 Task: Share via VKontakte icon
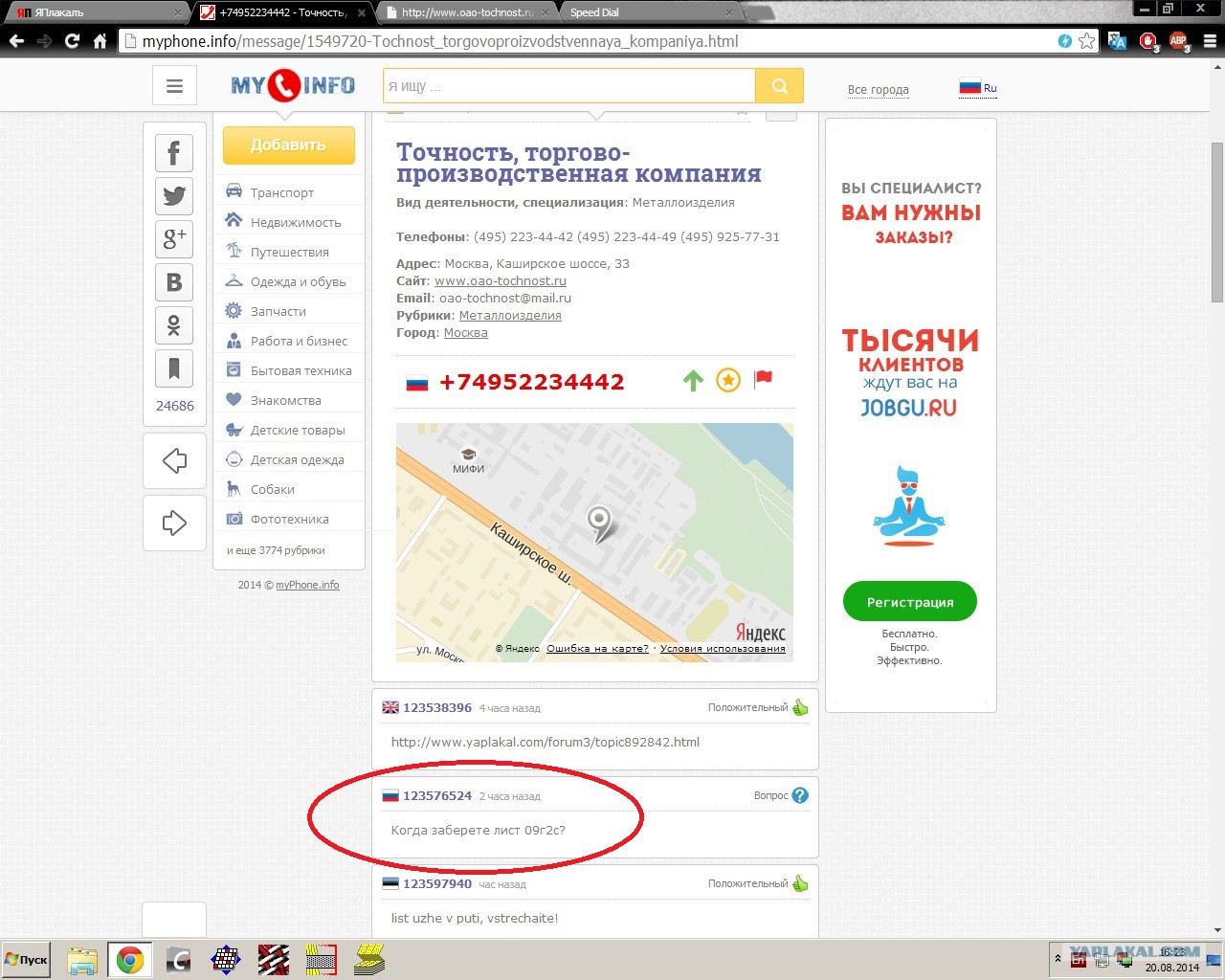(x=174, y=282)
